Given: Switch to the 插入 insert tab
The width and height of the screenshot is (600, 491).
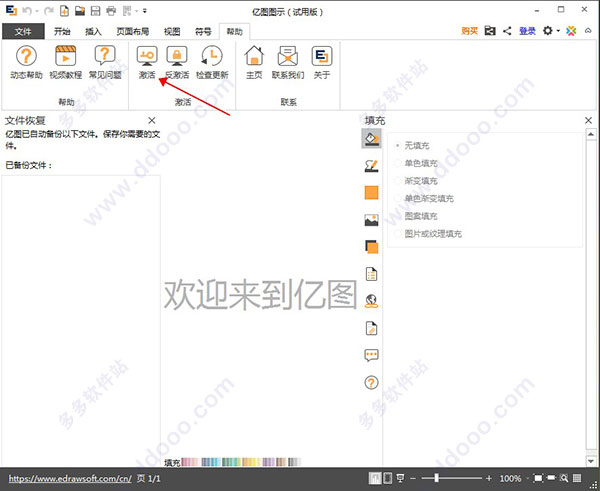Looking at the screenshot, I should pyautogui.click(x=93, y=31).
